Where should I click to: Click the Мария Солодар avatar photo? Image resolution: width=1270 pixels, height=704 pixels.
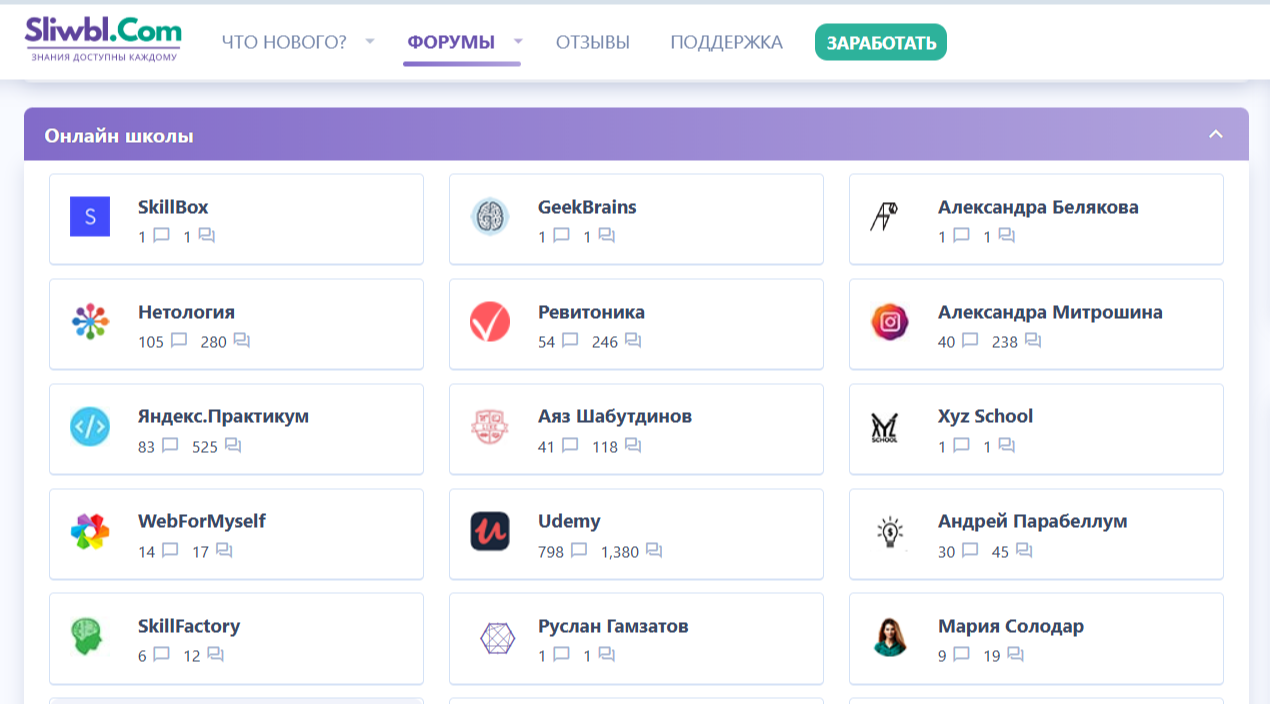tap(890, 637)
